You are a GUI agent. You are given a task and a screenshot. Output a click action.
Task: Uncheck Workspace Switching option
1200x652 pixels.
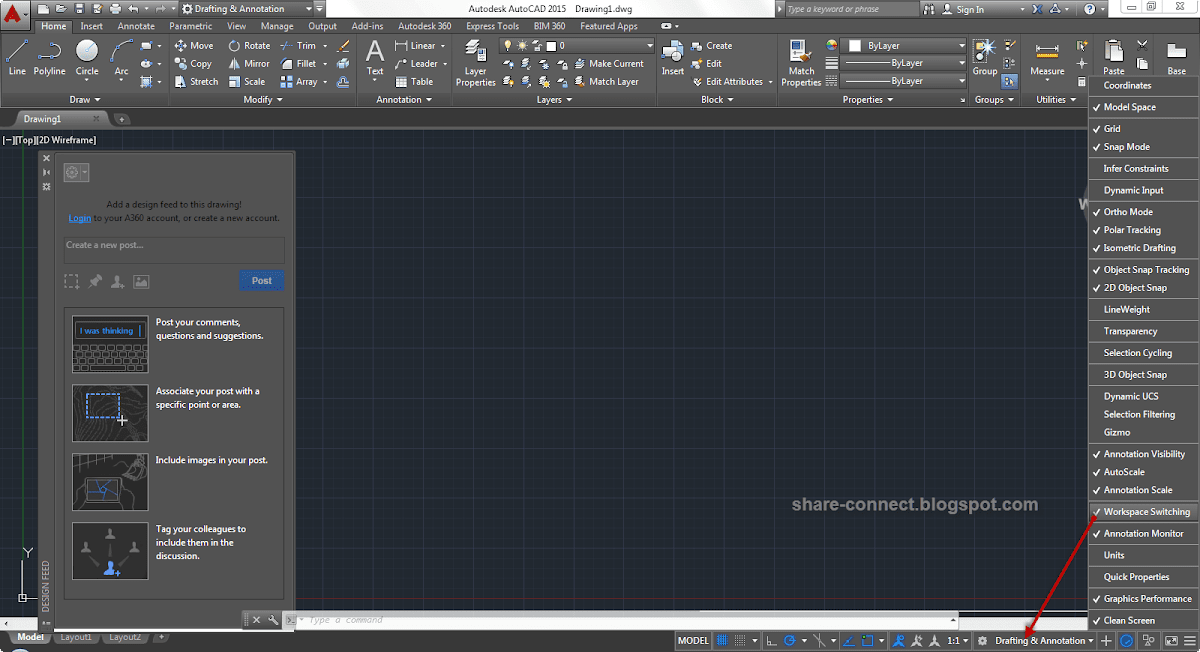click(x=1142, y=512)
